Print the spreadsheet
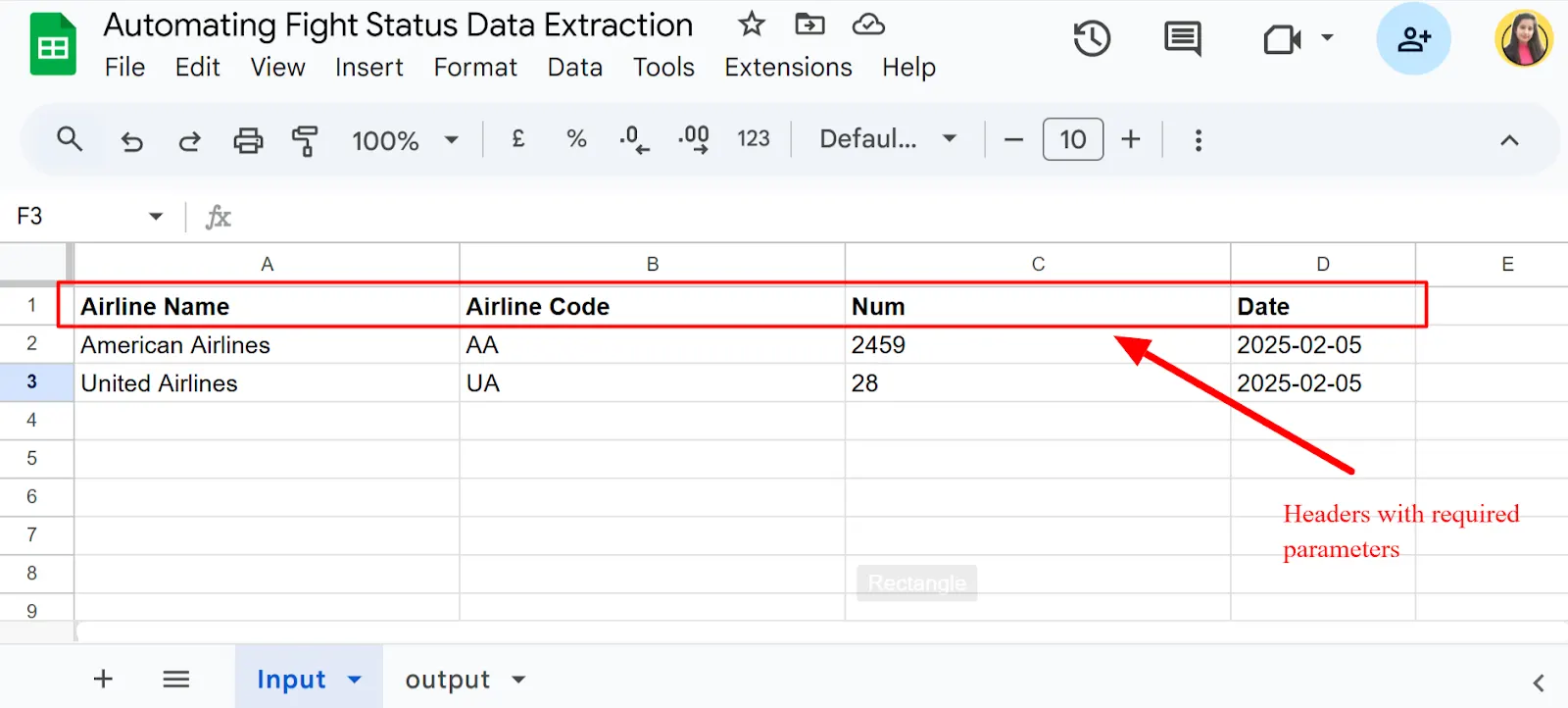This screenshot has width=1568, height=708. coord(248,140)
